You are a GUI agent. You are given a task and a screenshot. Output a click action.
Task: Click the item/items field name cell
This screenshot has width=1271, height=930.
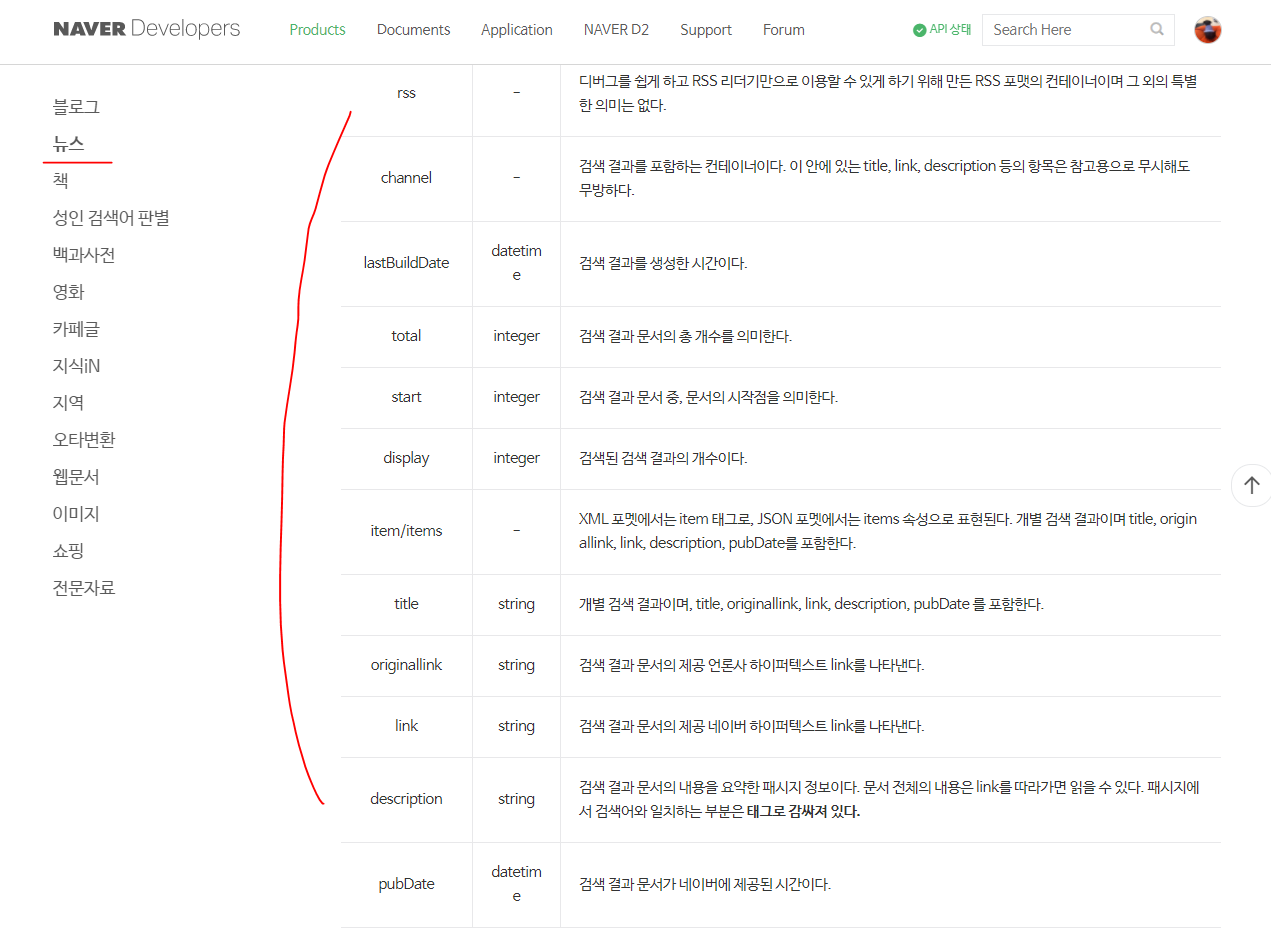point(406,531)
